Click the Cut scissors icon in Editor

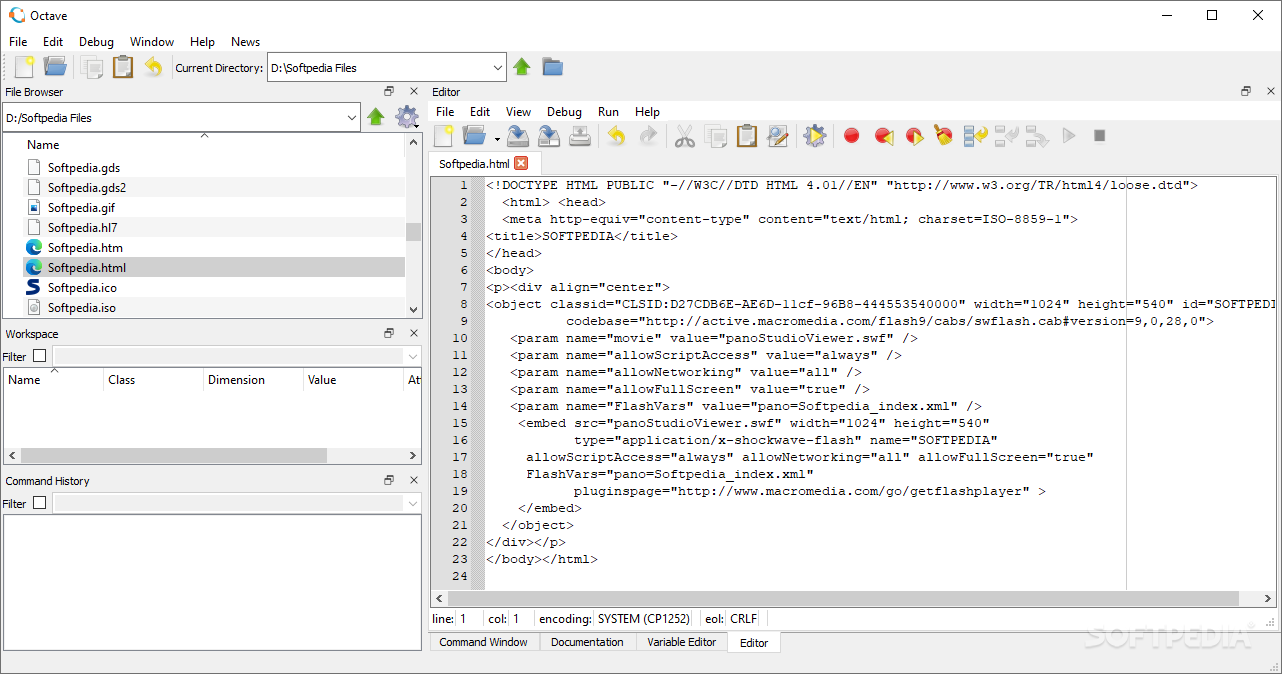684,136
